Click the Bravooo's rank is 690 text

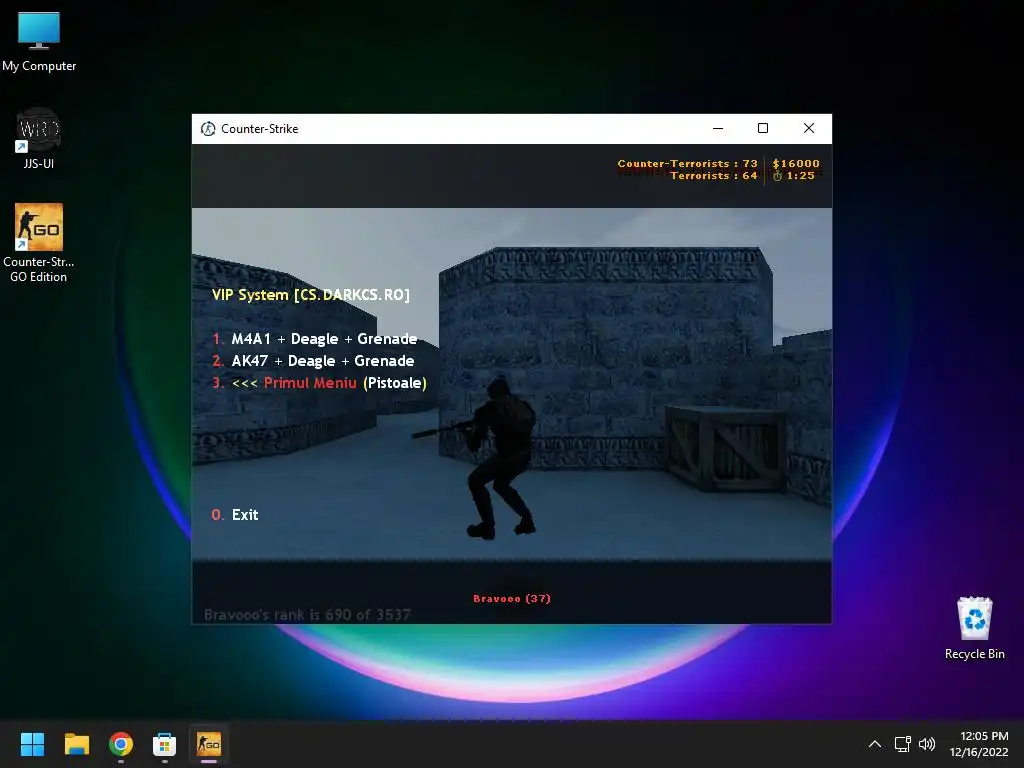pyautogui.click(x=307, y=615)
